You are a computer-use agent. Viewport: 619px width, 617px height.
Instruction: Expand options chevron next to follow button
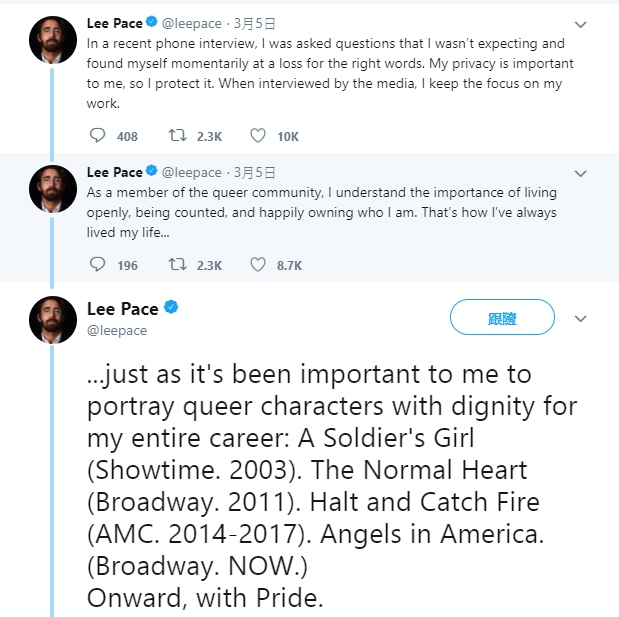581,318
